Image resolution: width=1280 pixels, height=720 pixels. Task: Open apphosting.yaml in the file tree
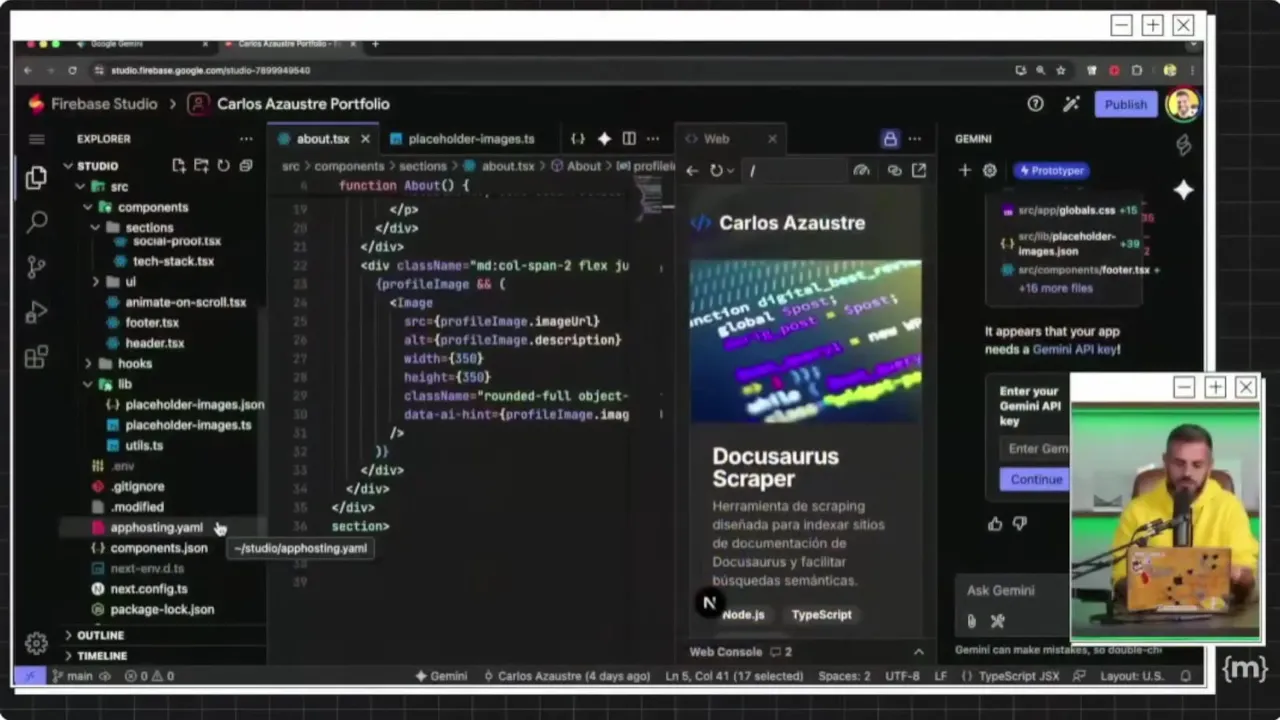coord(156,528)
